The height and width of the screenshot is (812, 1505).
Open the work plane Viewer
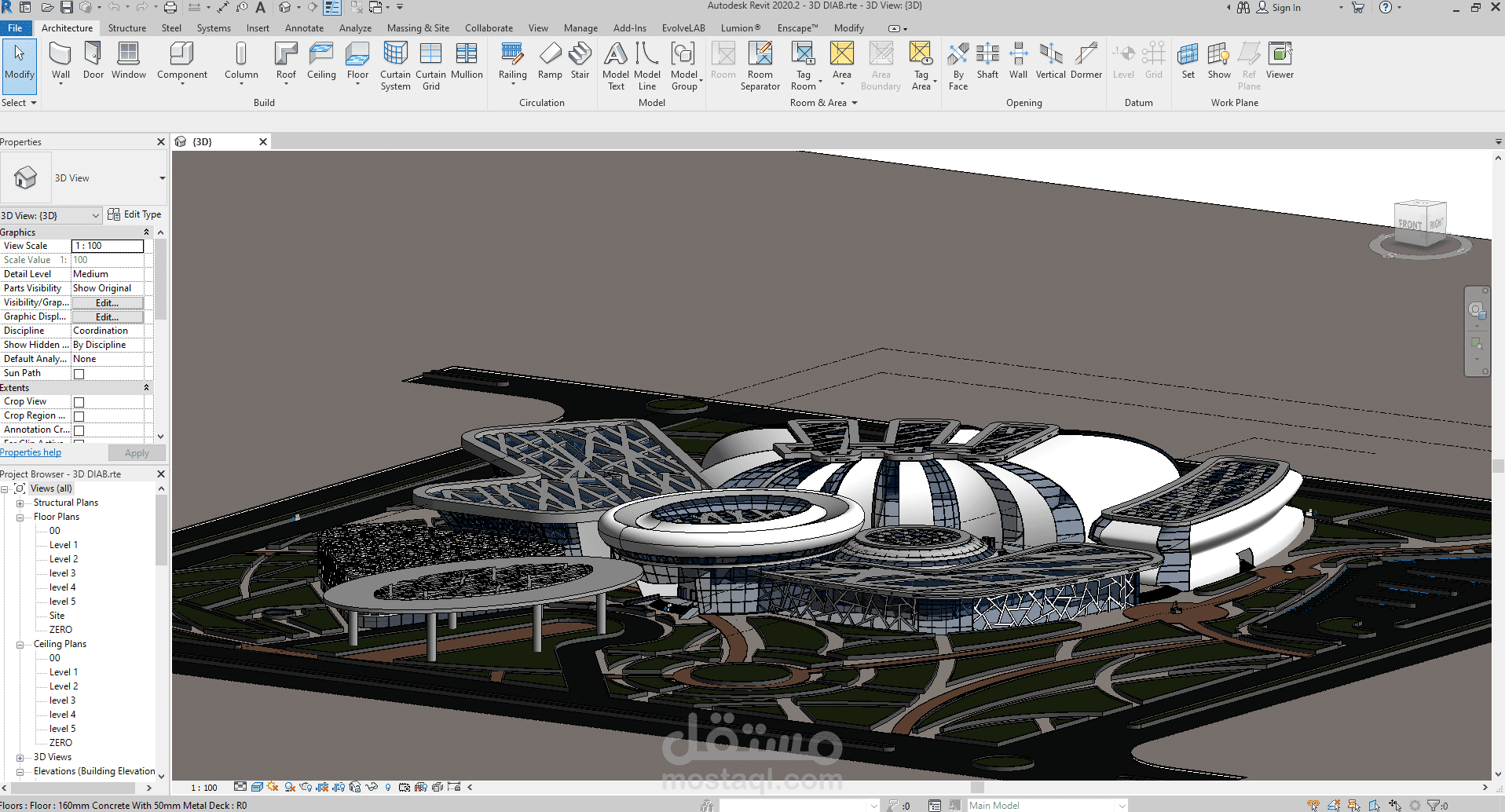[1280, 61]
